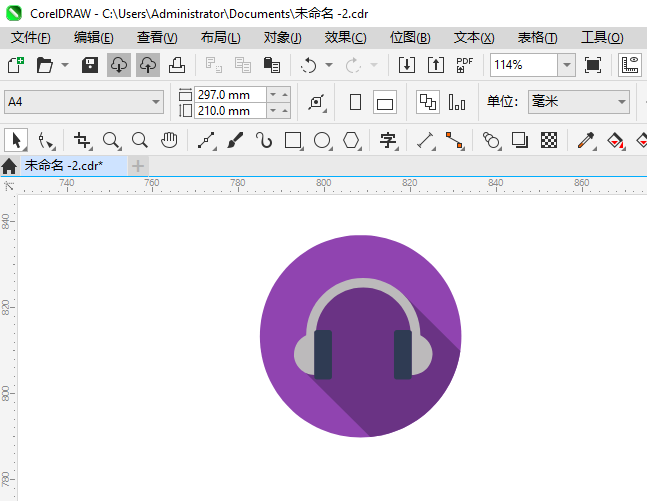
Task: Expand the zoom level 114% dropdown
Action: [566, 65]
